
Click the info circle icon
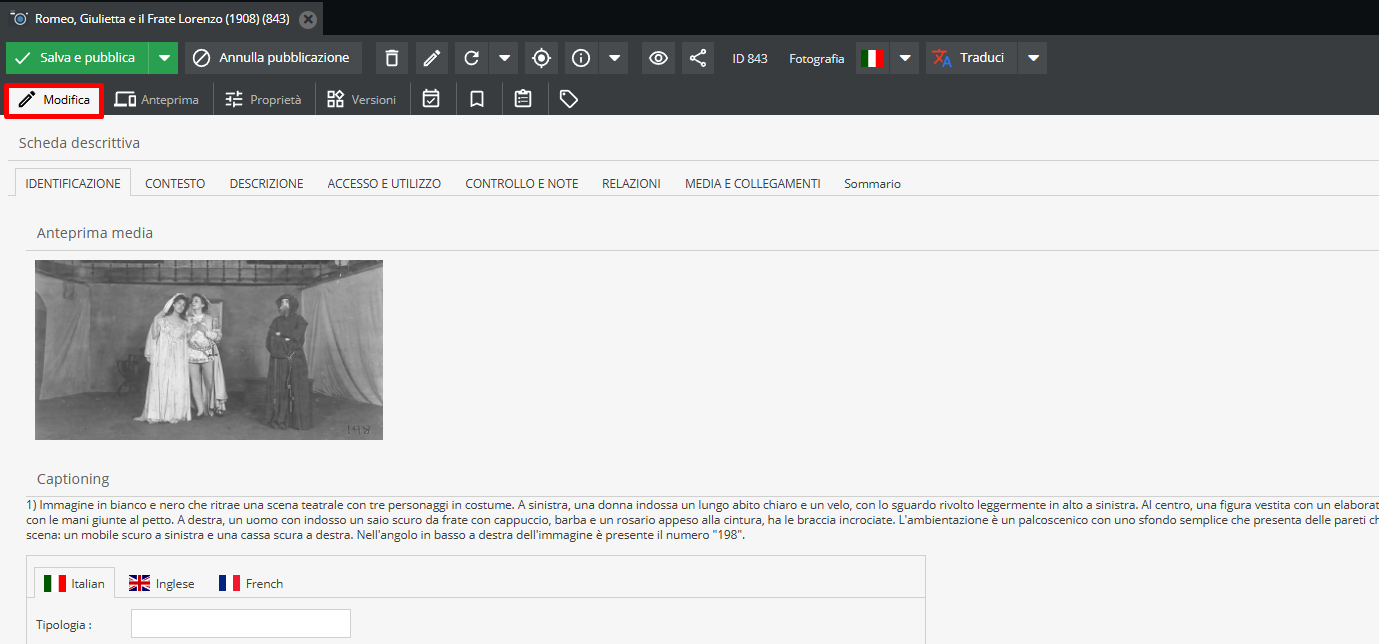tap(581, 58)
